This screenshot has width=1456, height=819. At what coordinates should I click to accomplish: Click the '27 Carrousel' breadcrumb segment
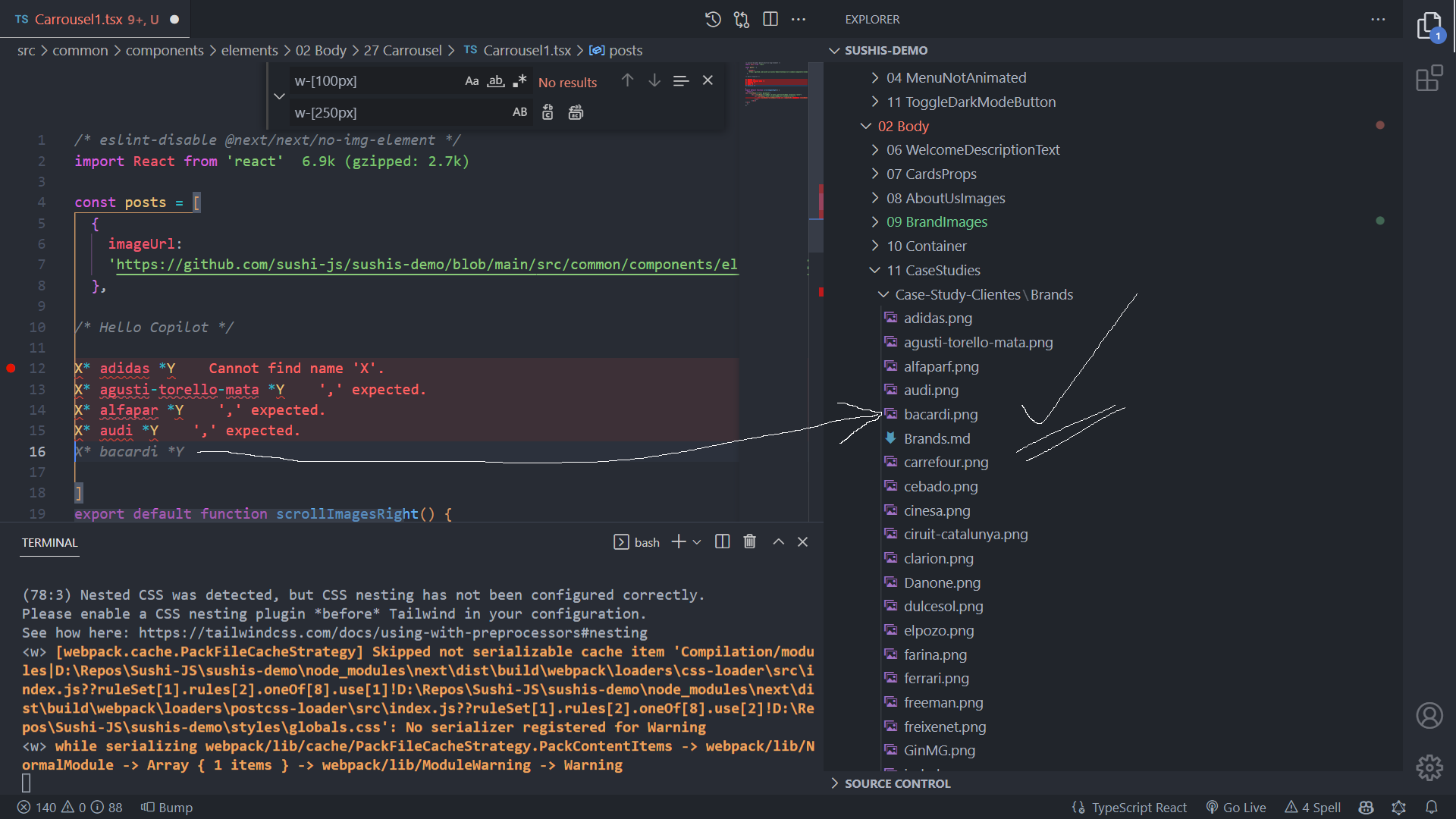tap(403, 50)
